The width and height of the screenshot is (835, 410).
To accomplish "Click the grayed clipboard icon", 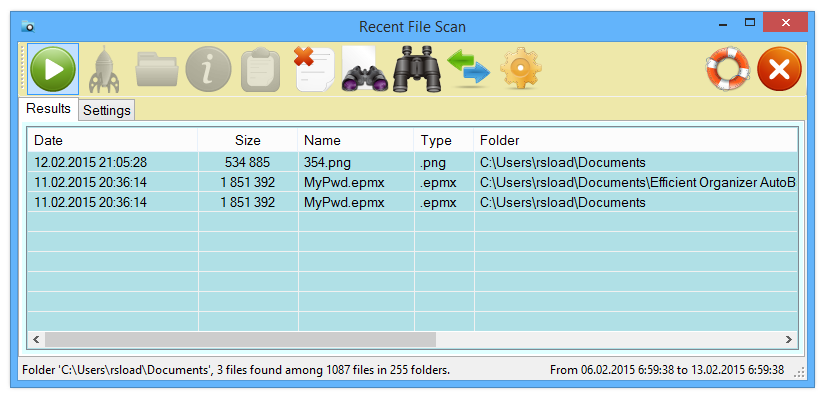I will (260, 69).
